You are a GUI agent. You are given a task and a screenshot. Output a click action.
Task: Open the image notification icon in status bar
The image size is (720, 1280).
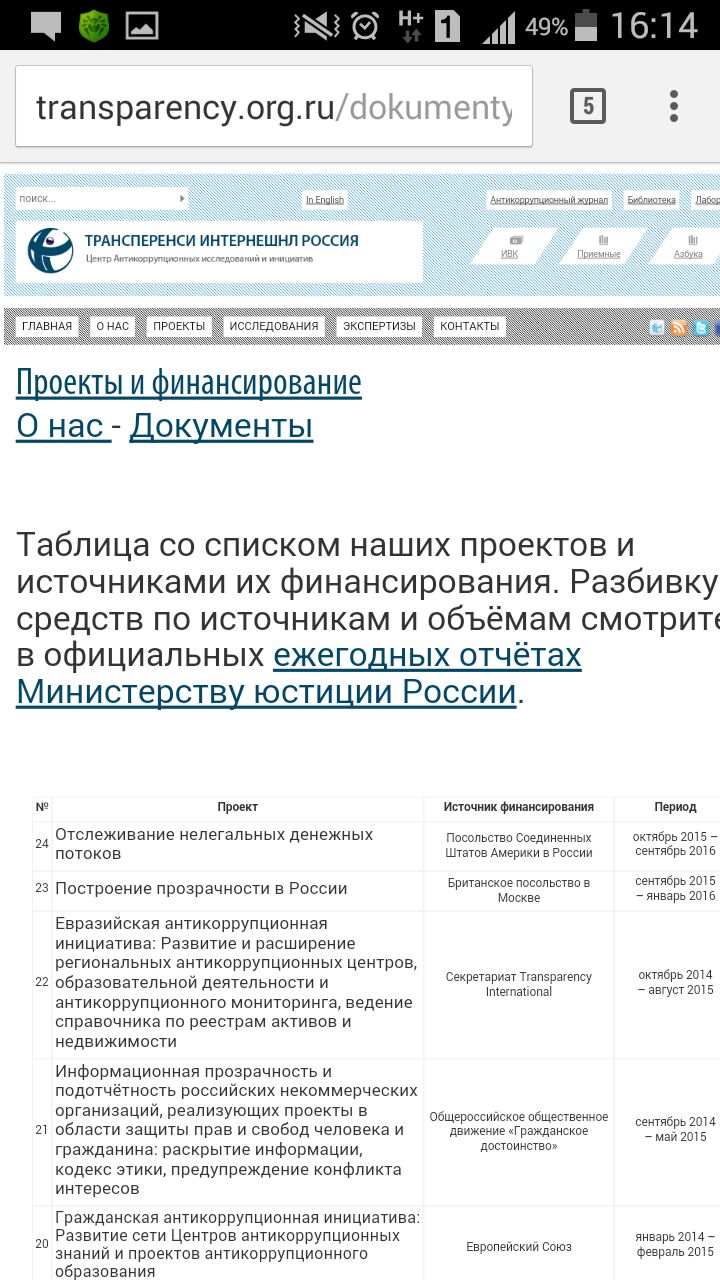point(142,26)
